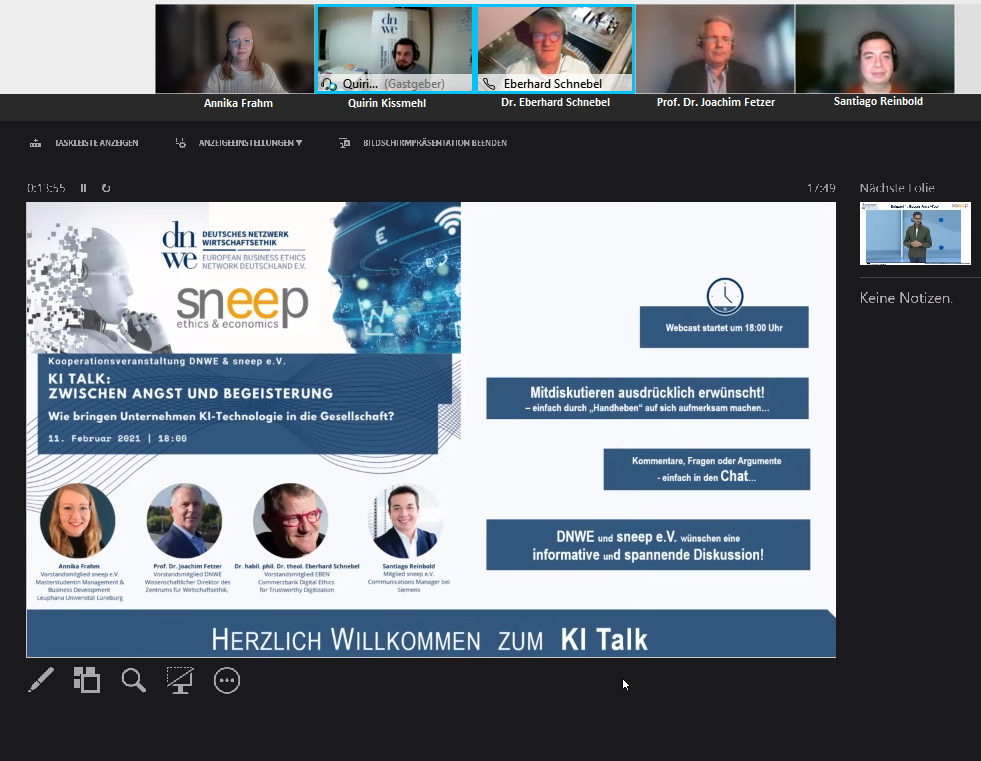Screen dimensions: 981x761
Task: Click Annika Frahm's portrait on slide
Action: point(78,520)
